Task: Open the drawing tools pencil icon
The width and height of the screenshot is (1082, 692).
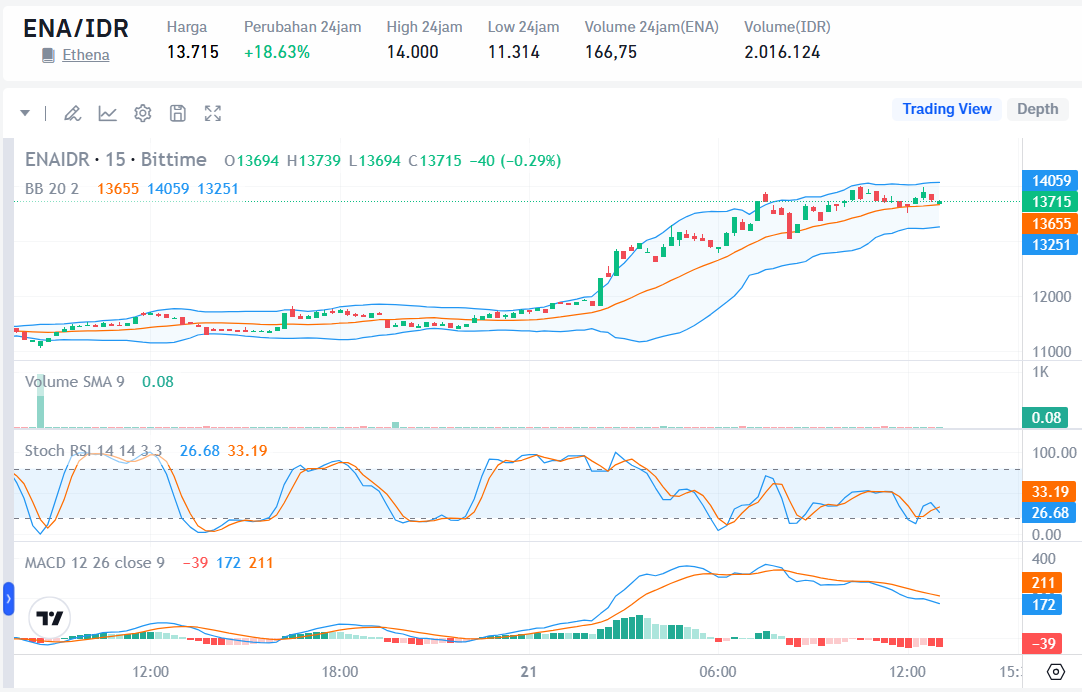Action: [72, 113]
